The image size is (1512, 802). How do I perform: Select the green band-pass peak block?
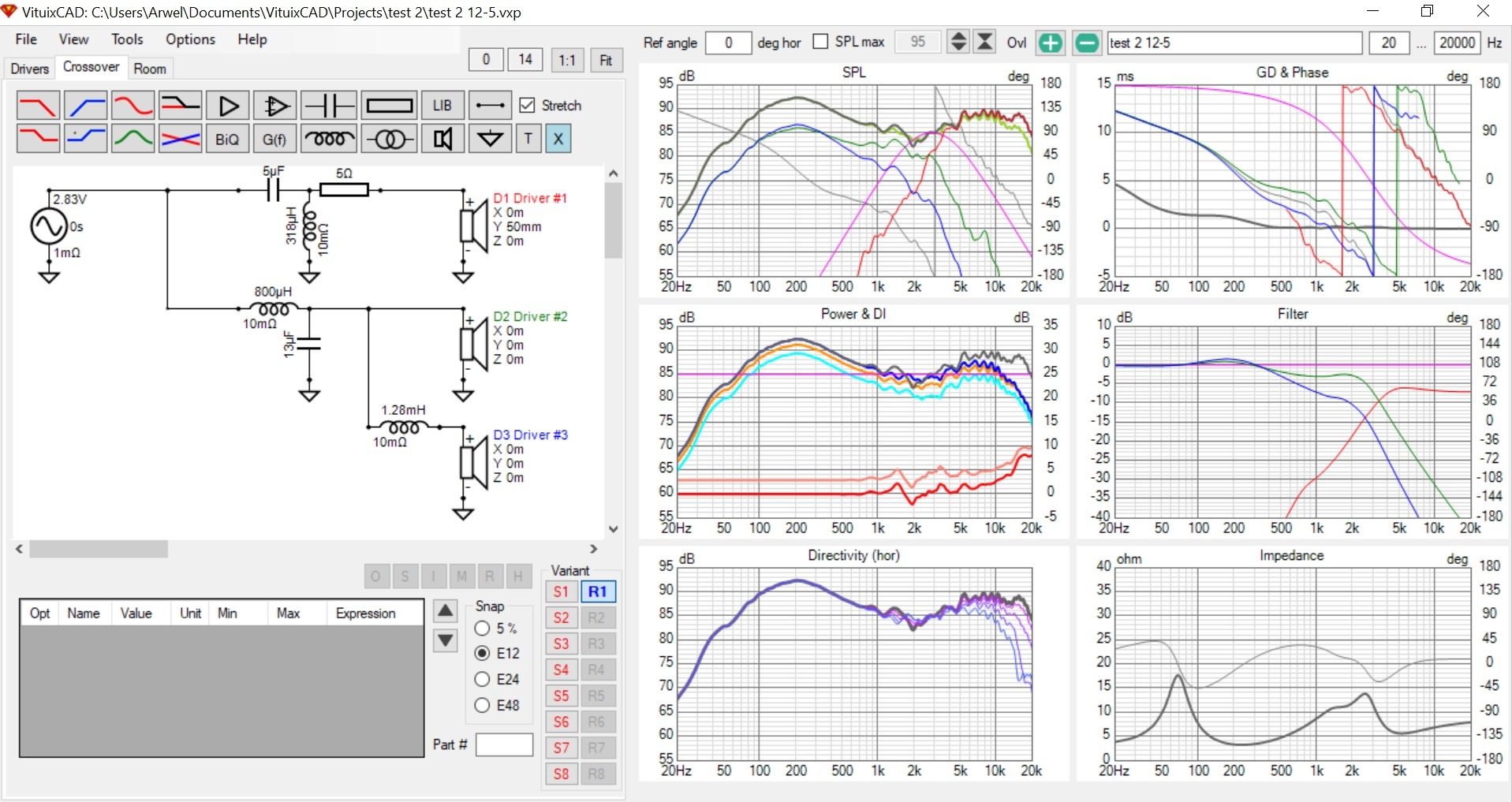pyautogui.click(x=133, y=139)
